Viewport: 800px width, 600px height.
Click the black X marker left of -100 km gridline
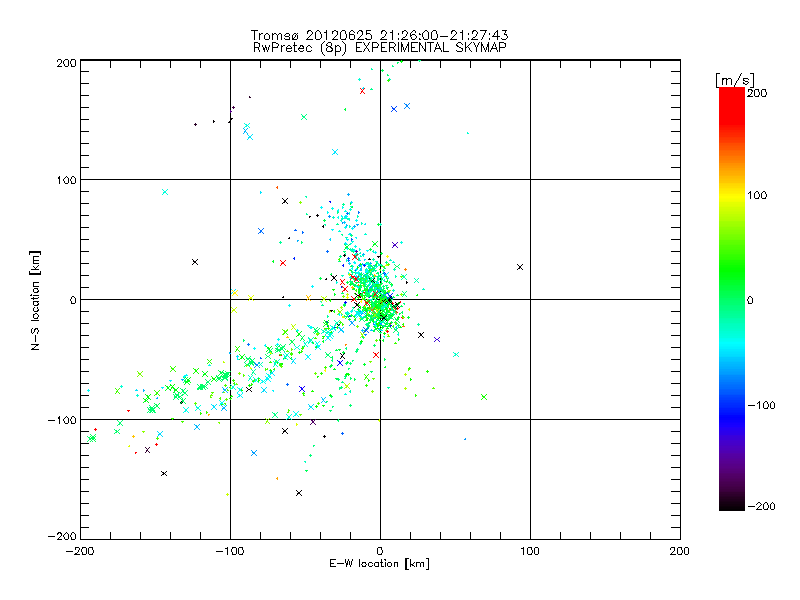195,262
